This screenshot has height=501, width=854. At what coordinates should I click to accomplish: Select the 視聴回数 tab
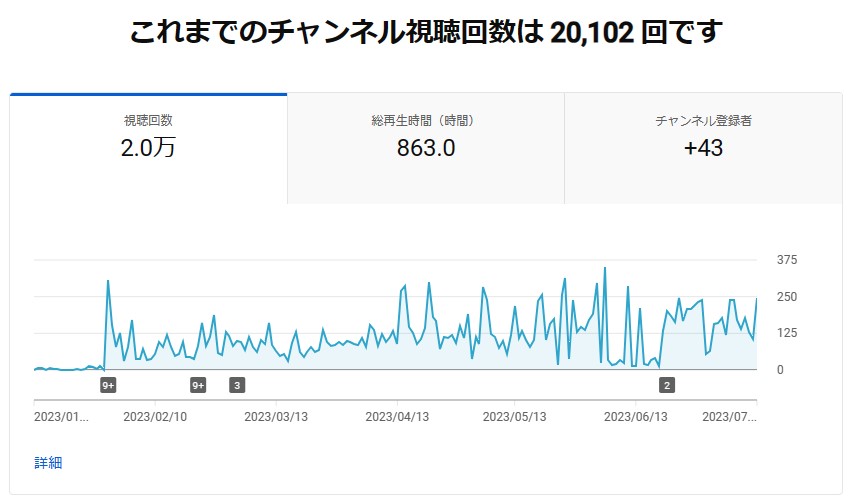pos(148,149)
